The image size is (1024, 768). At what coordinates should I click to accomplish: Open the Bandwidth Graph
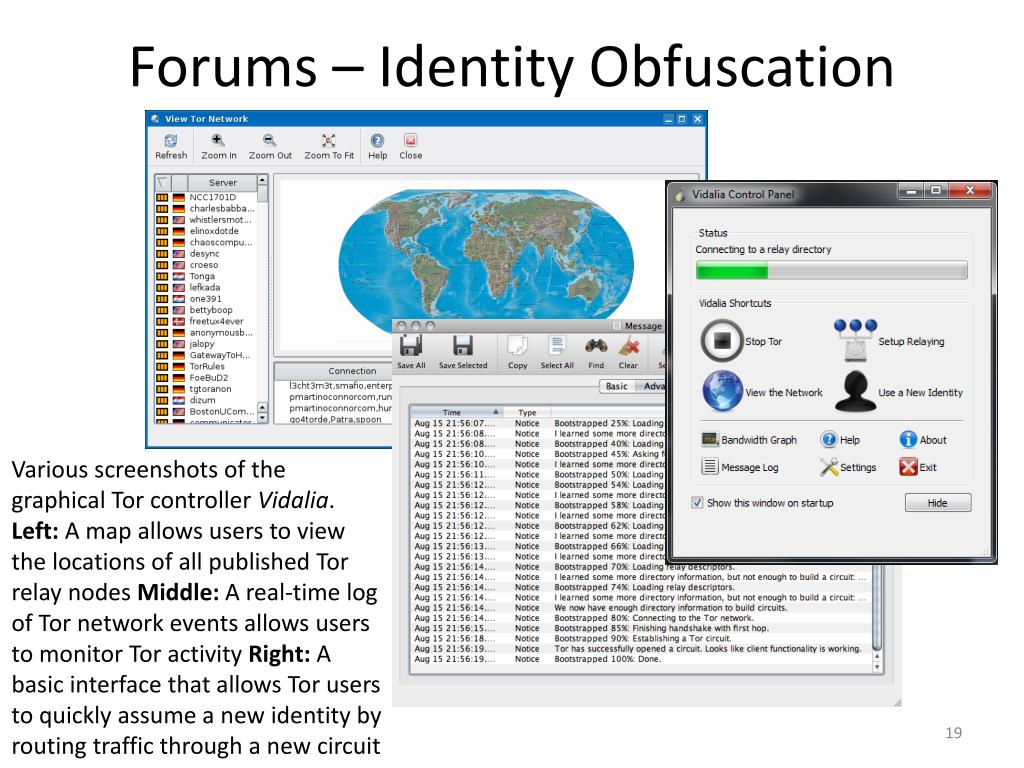point(749,440)
